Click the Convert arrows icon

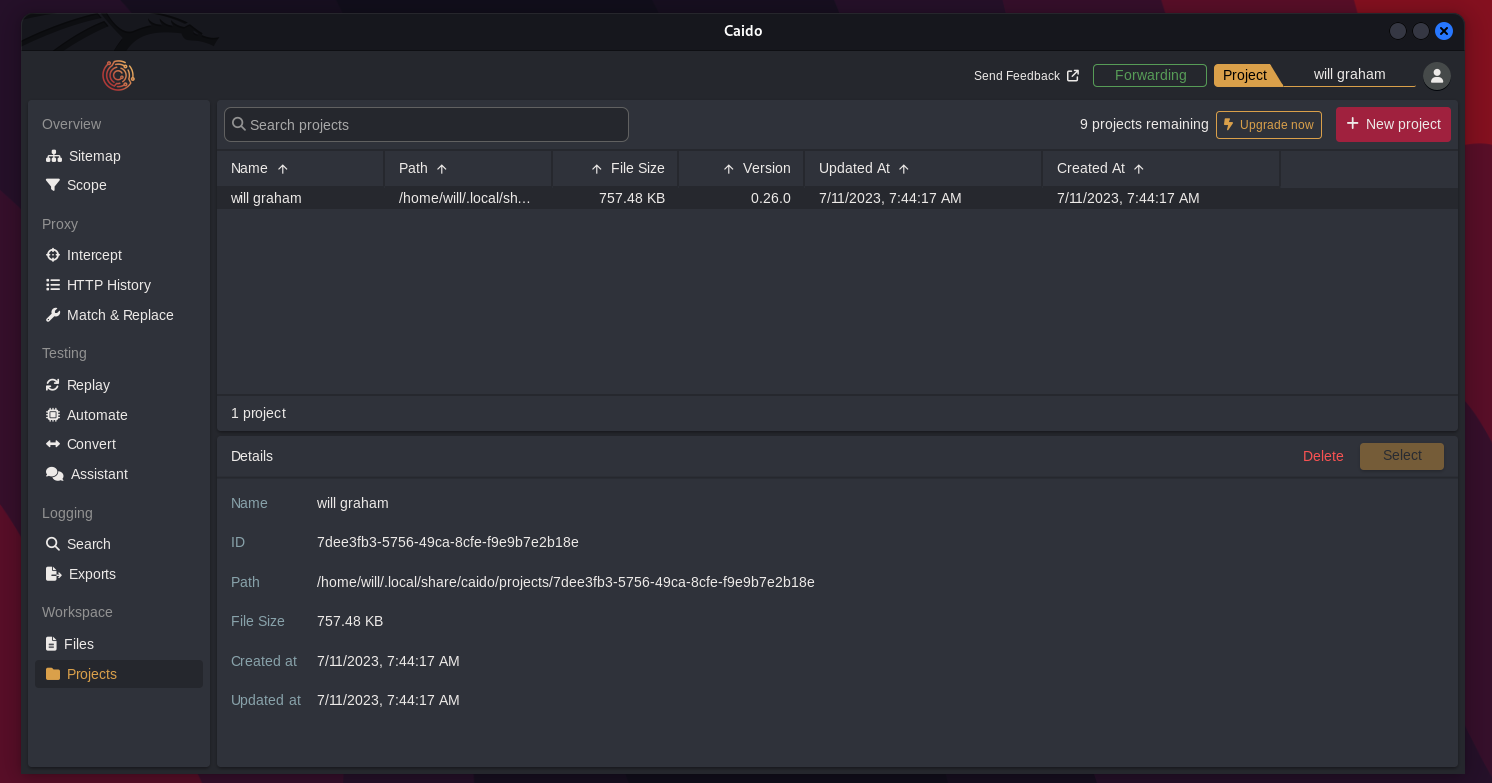[x=53, y=444]
